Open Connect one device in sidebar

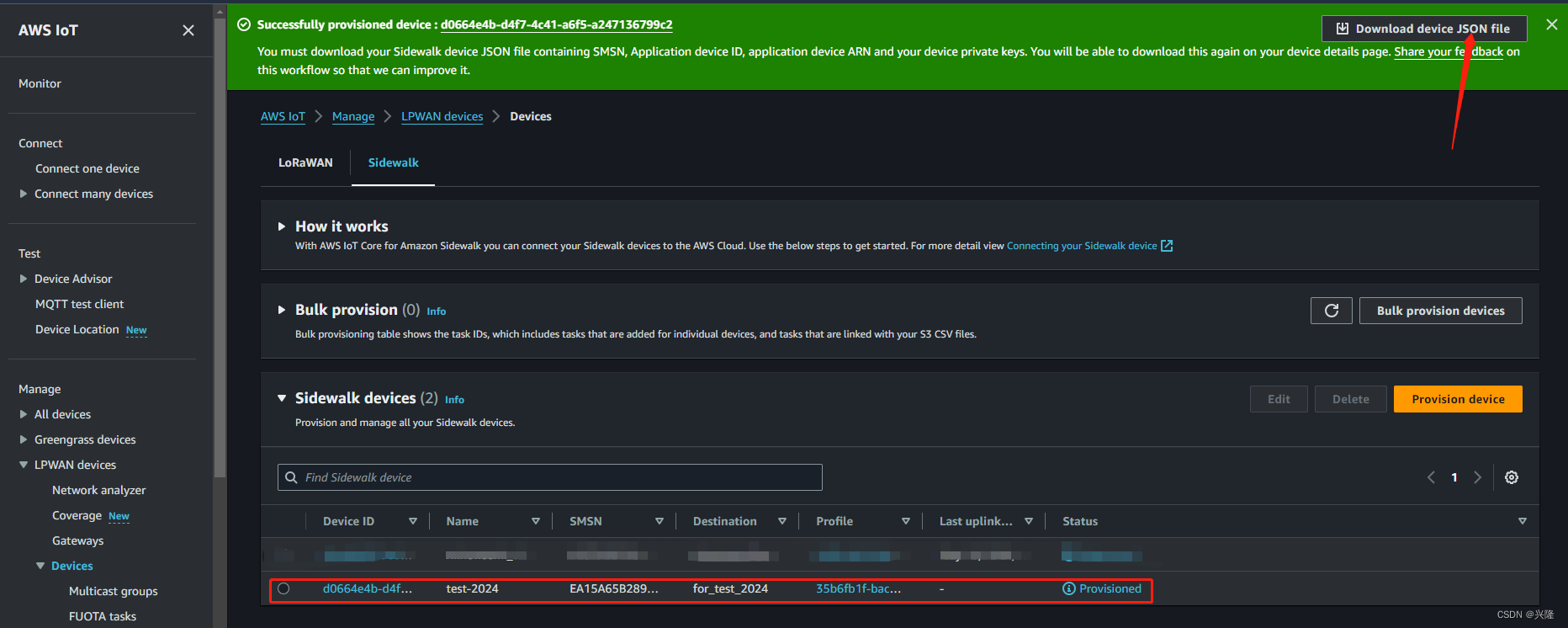tap(87, 168)
